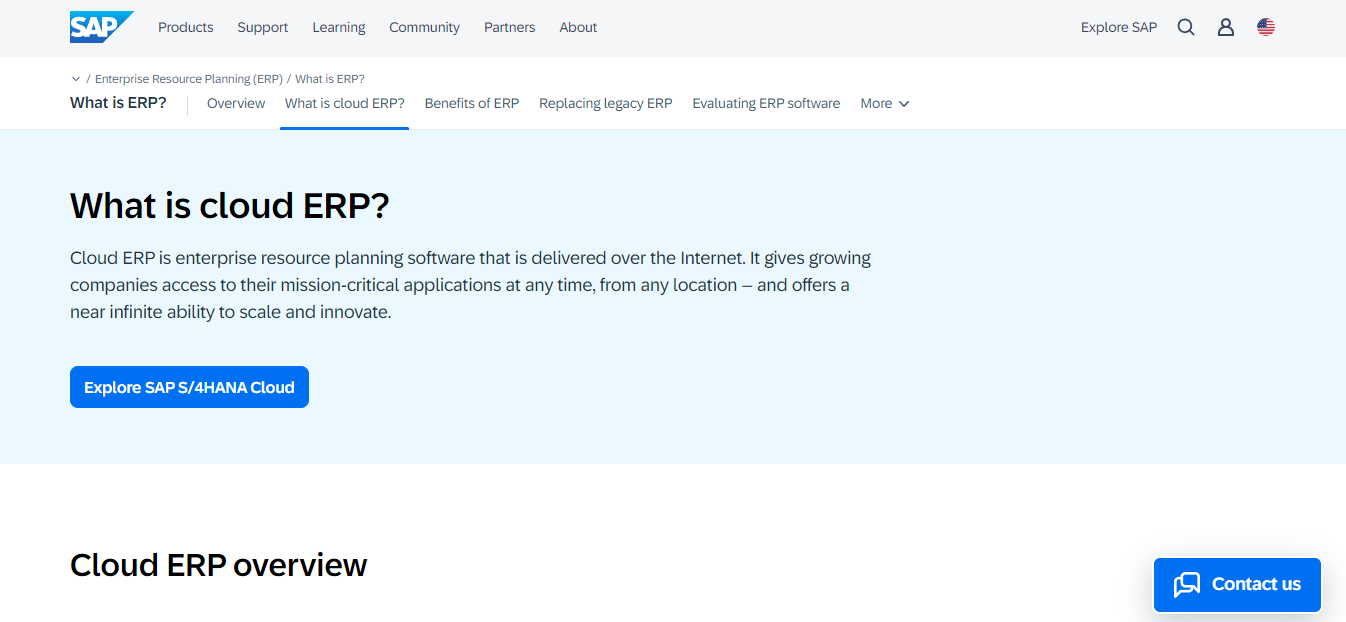This screenshot has height=622, width=1346.
Task: Click Enterprise Resource Planning (ERP) breadcrumb link
Action: [x=189, y=79]
